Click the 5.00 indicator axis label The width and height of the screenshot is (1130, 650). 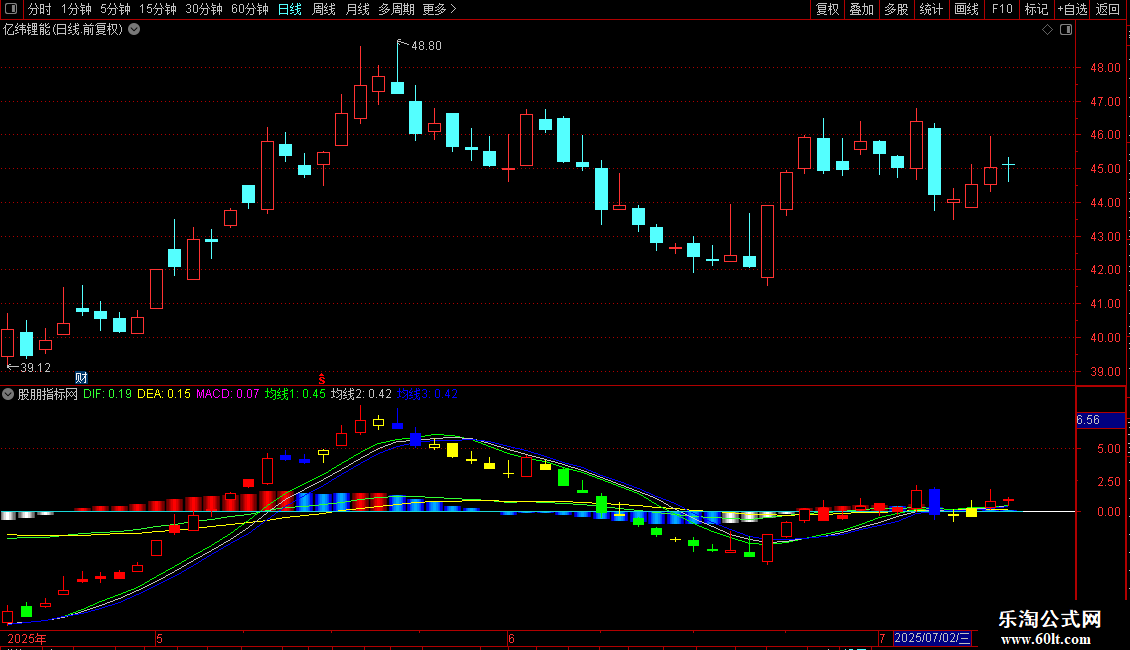click(1108, 448)
